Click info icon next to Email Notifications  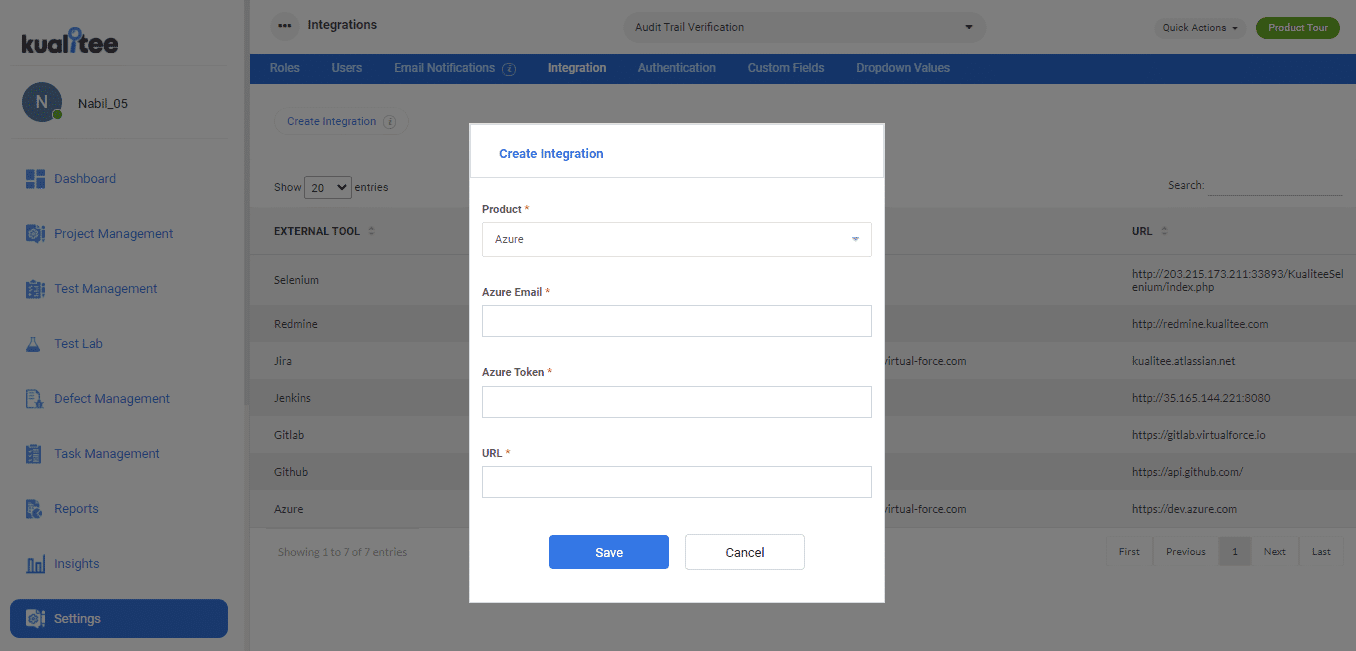[x=509, y=69]
